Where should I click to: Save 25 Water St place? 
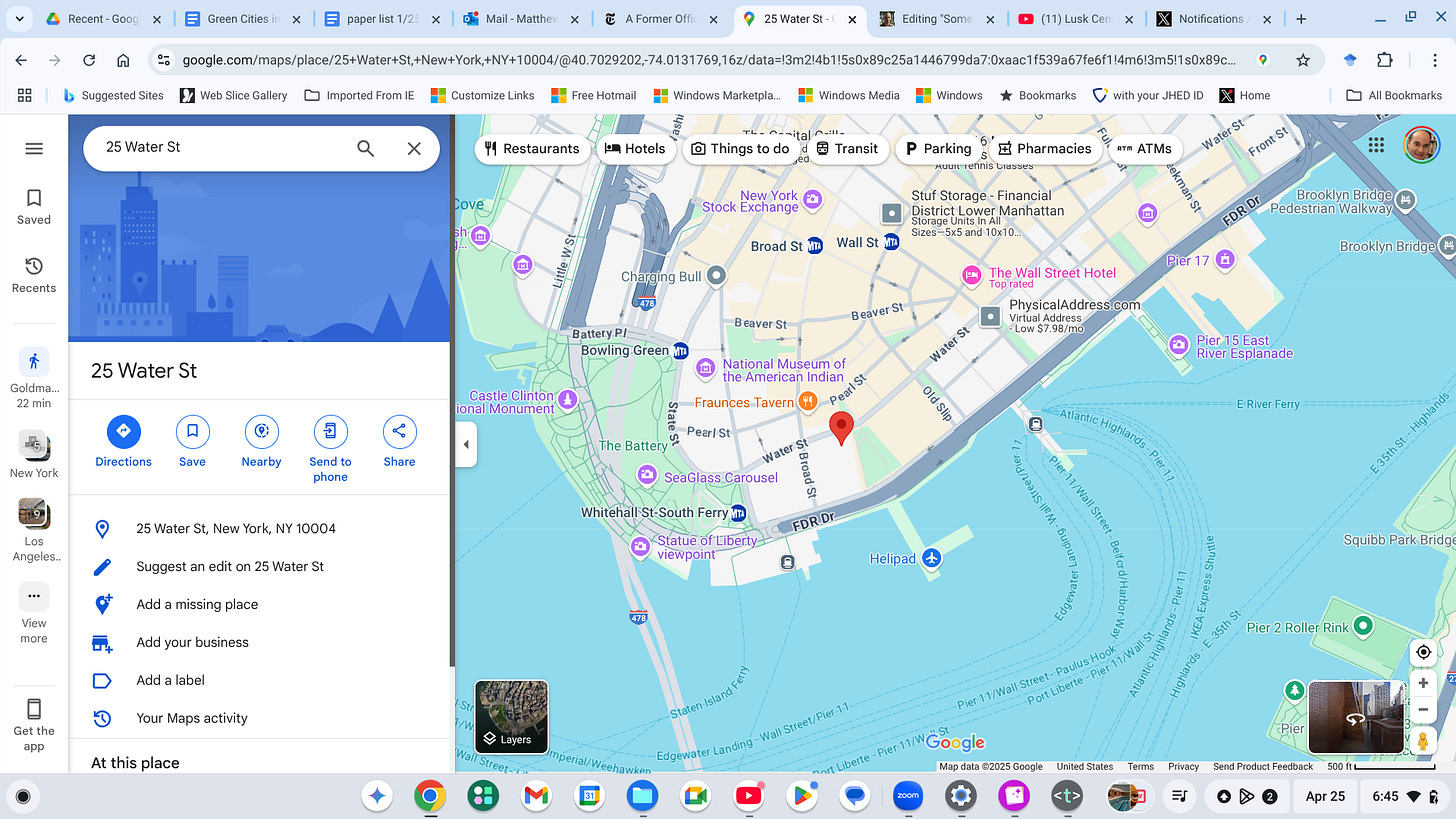click(x=192, y=442)
